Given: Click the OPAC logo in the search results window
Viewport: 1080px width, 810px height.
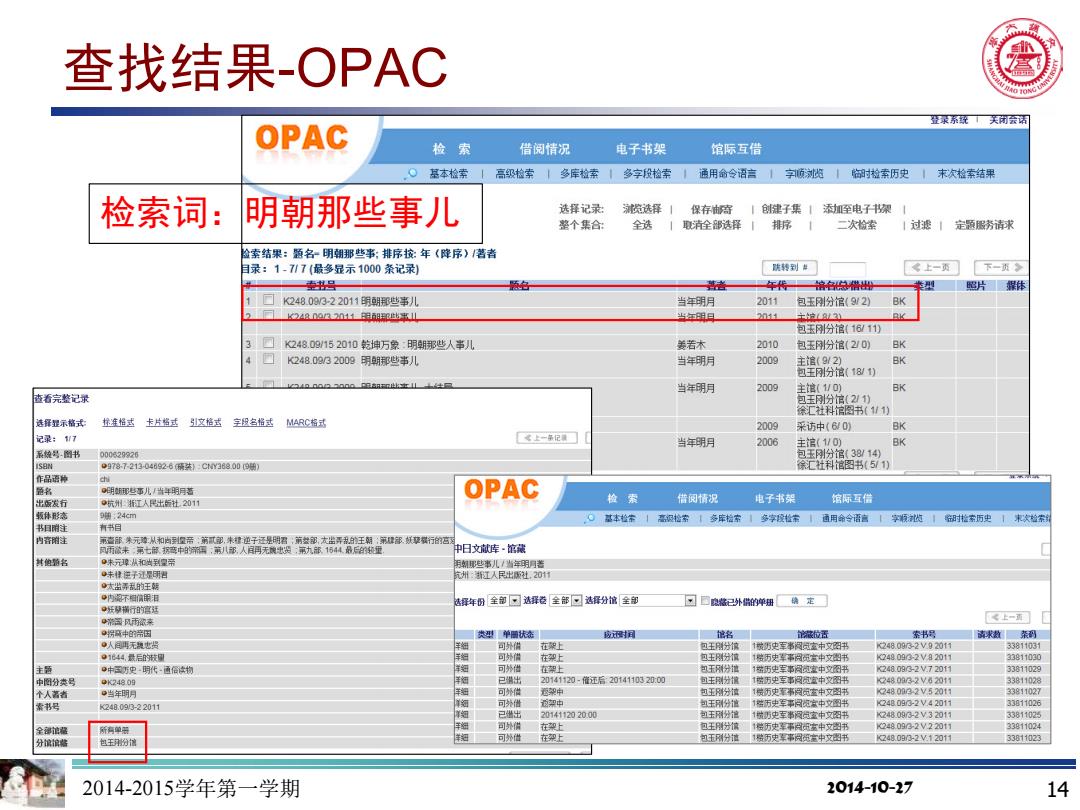Looking at the screenshot, I should [x=301, y=137].
